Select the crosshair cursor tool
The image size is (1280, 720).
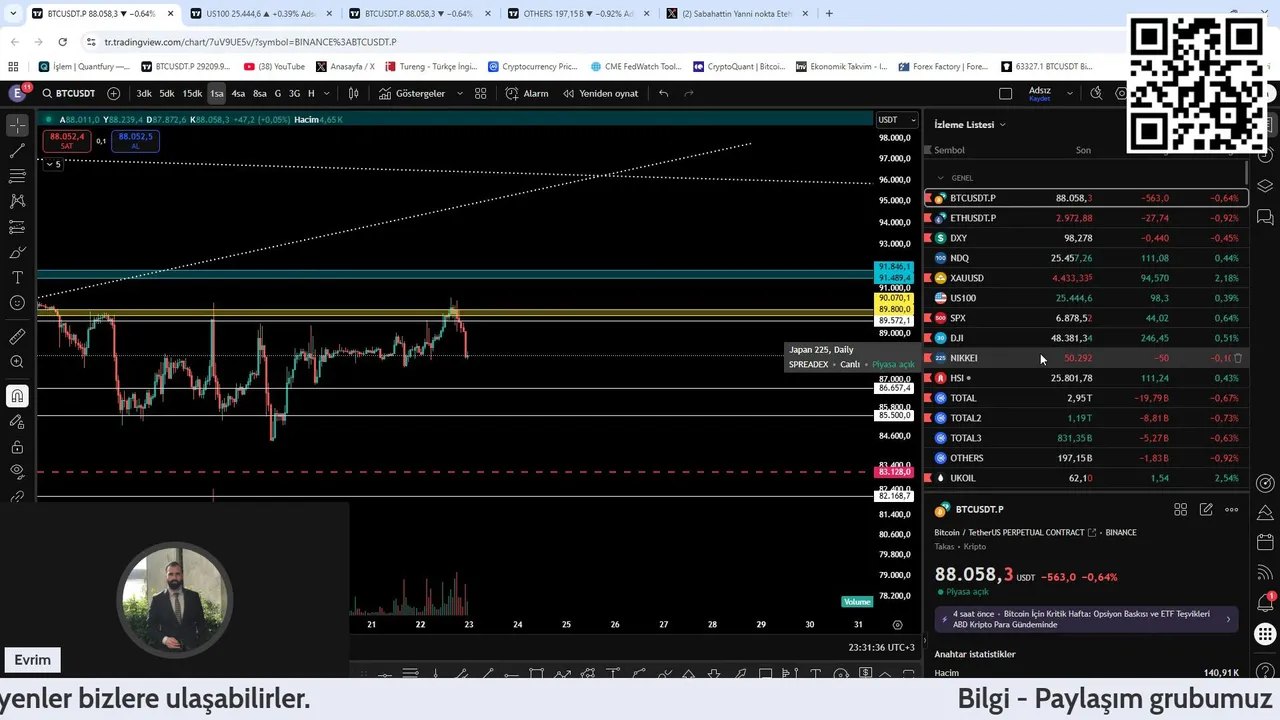pyautogui.click(x=17, y=126)
